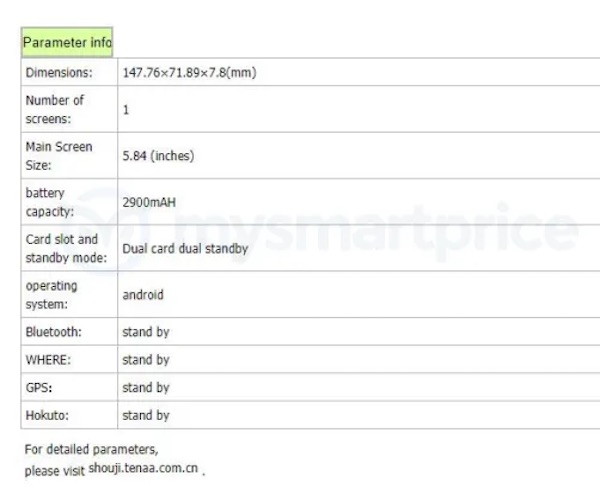This screenshot has height=500, width=600.
Task: Select the 2900mAH value text
Action: coord(149,202)
